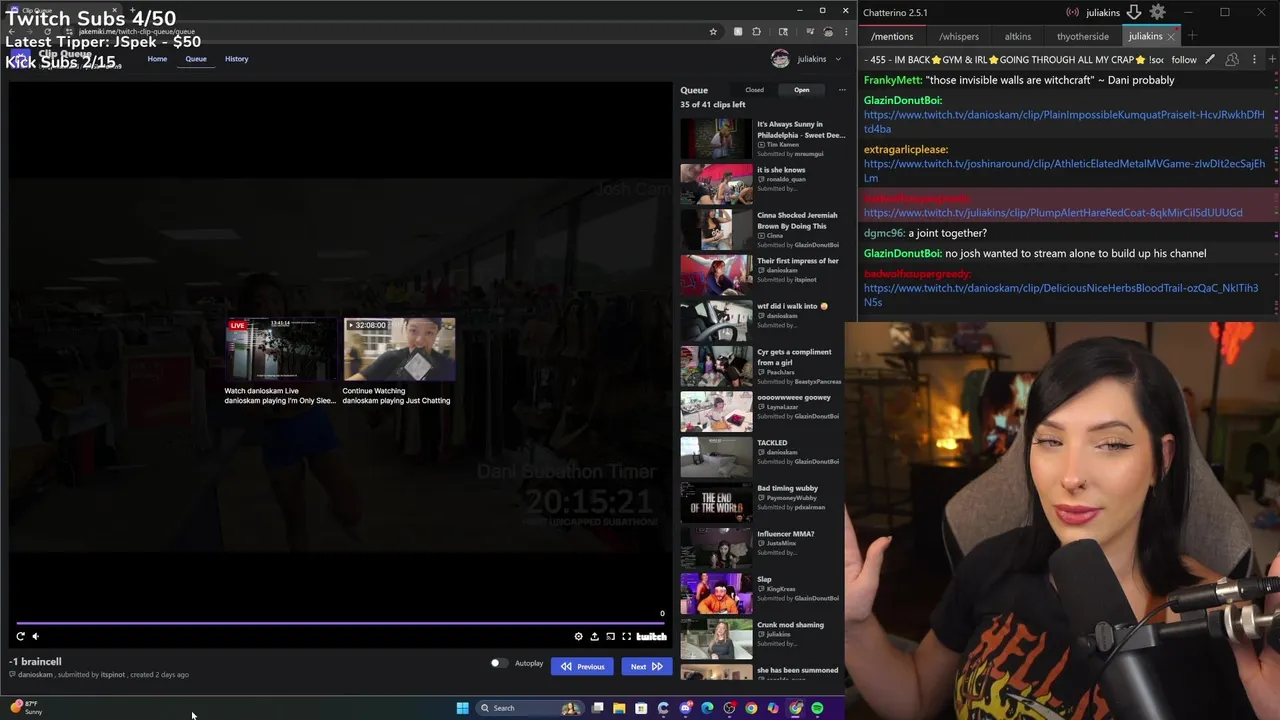The width and height of the screenshot is (1280, 720).
Task: Click the taskbar Search box
Action: 530,708
